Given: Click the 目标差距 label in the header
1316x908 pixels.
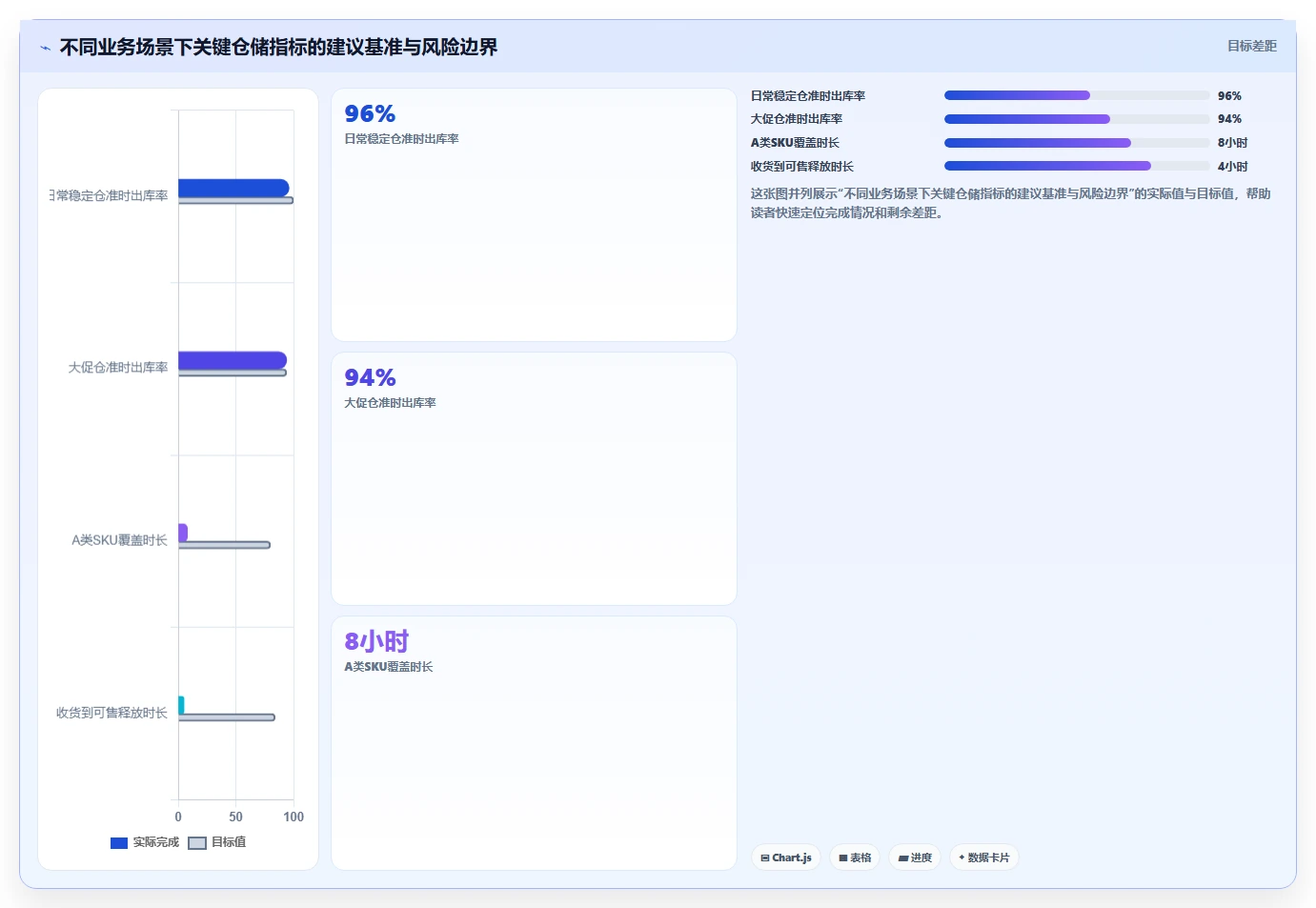Looking at the screenshot, I should [1251, 46].
